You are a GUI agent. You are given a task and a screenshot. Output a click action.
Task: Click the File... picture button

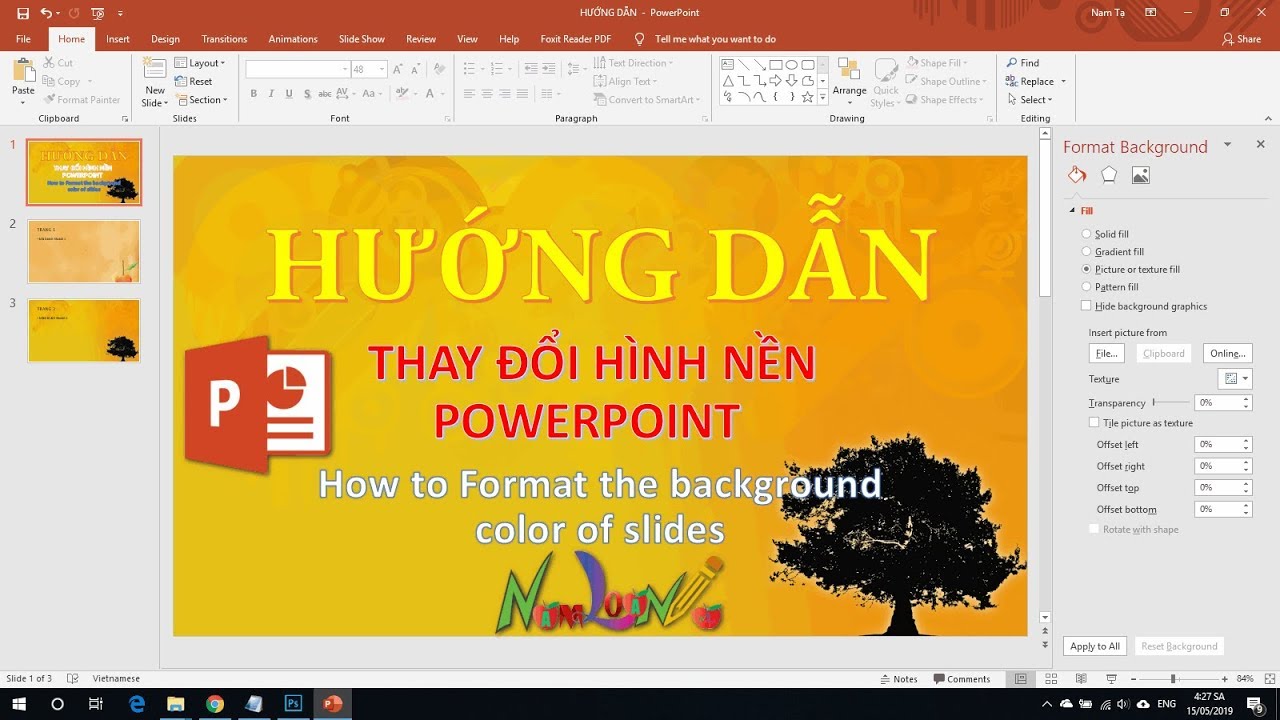(1106, 353)
